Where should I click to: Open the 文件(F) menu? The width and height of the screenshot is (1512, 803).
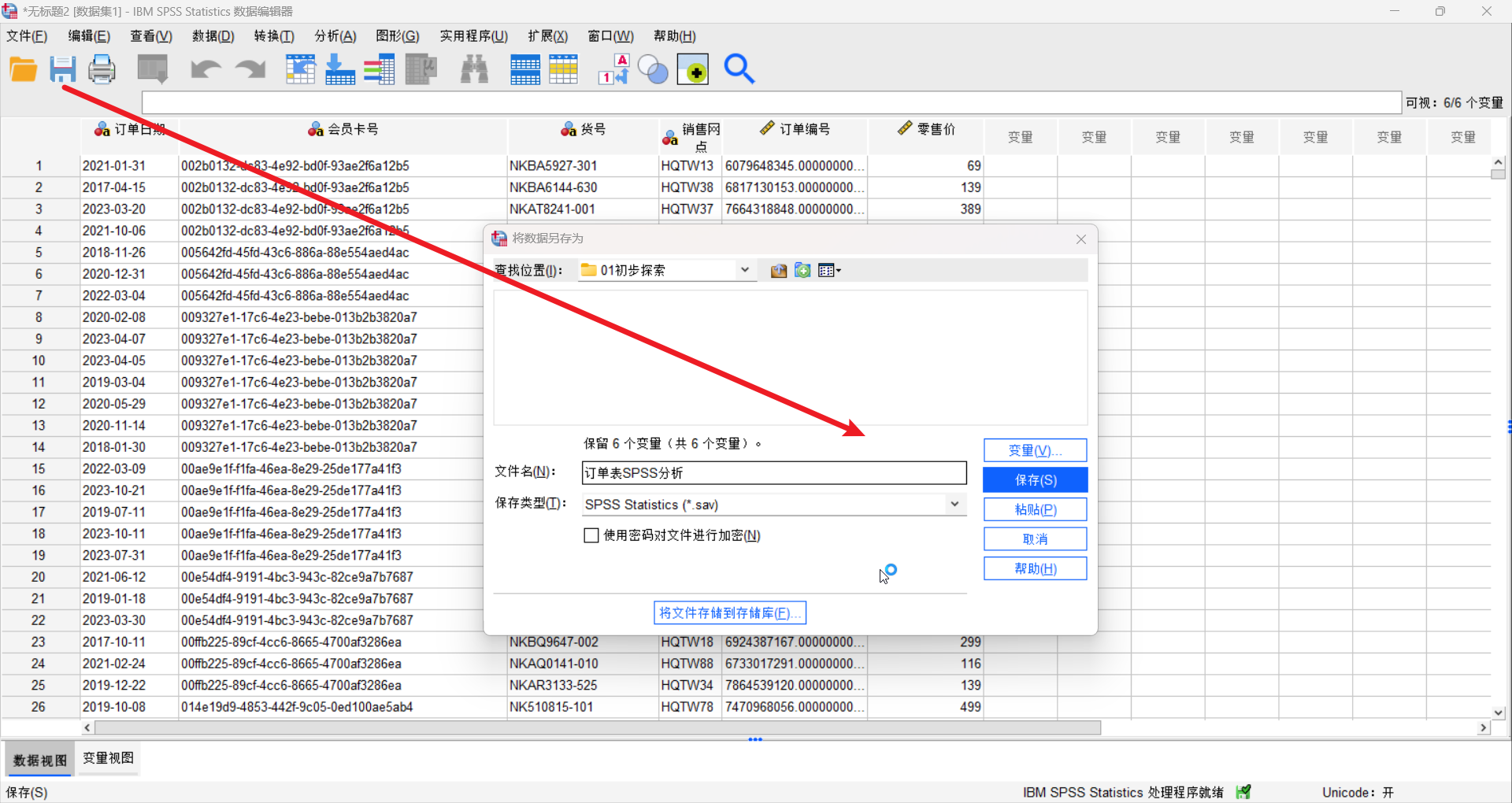27,36
